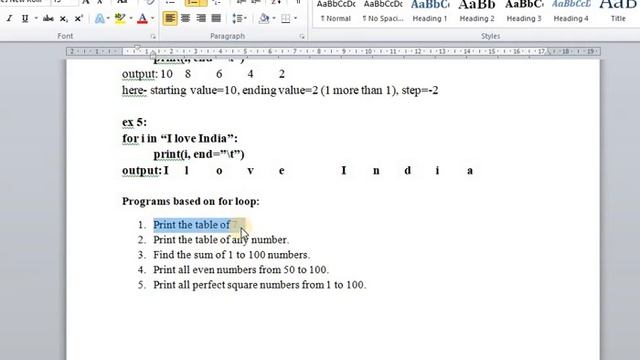Align the text to the right
640x360 pixels.
tap(200, 18)
